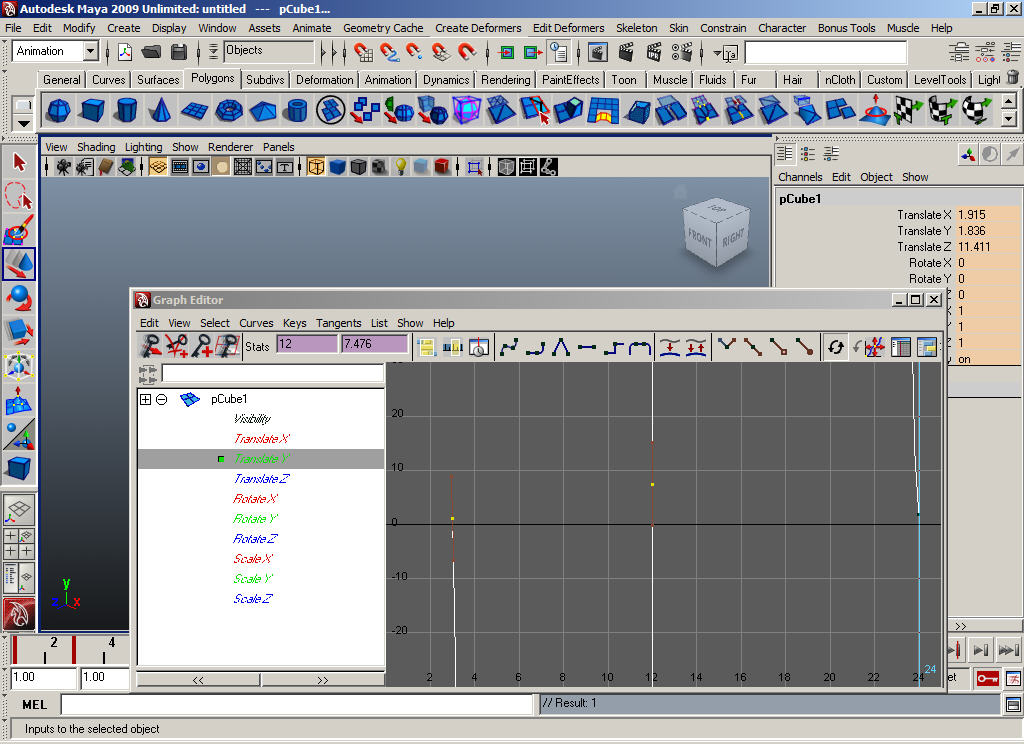Click the Flat tangents icon in Graph Editor
The width and height of the screenshot is (1024, 744).
[587, 347]
